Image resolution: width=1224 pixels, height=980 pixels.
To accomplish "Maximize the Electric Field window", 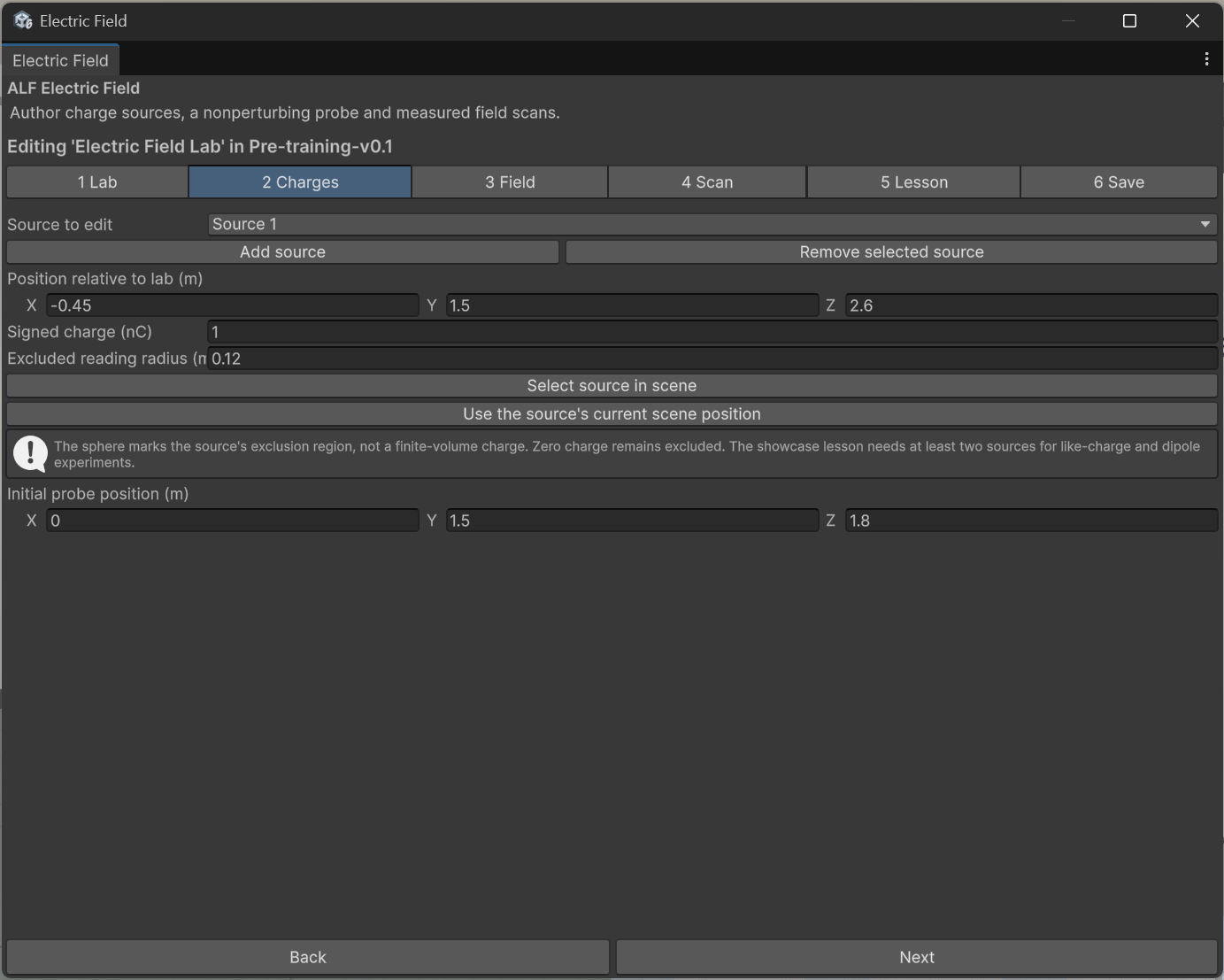I will 1129,20.
